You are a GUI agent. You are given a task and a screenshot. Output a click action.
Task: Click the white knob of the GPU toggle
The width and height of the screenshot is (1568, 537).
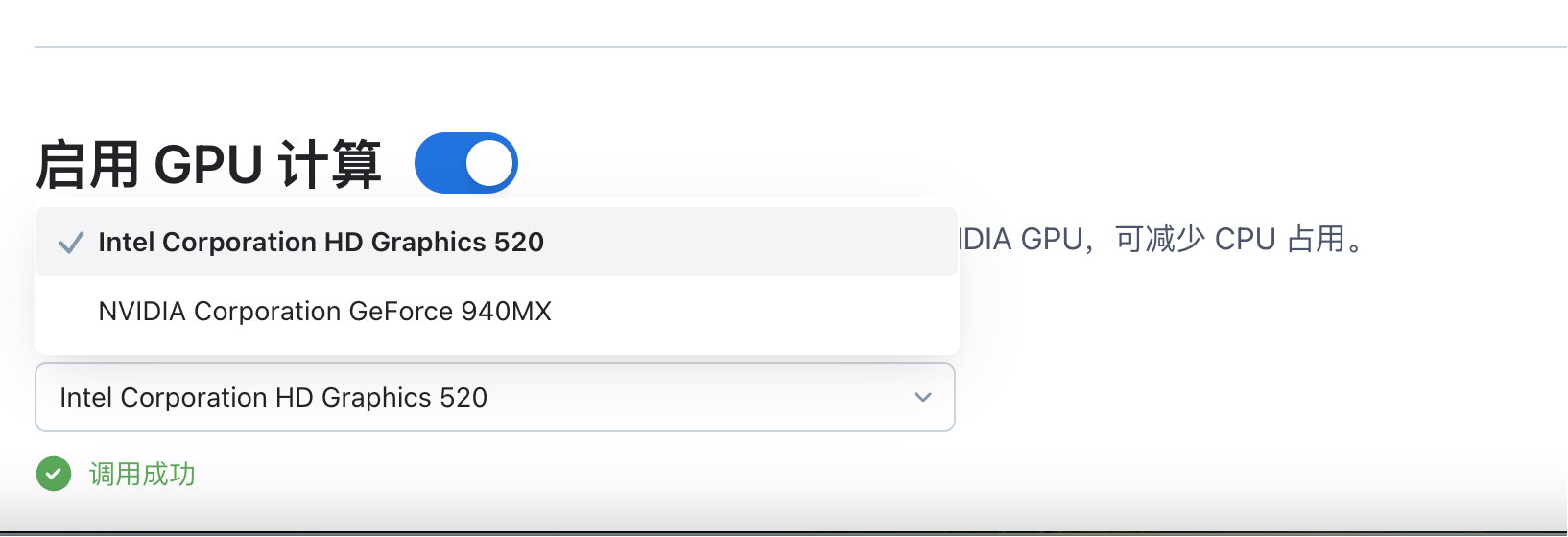489,163
